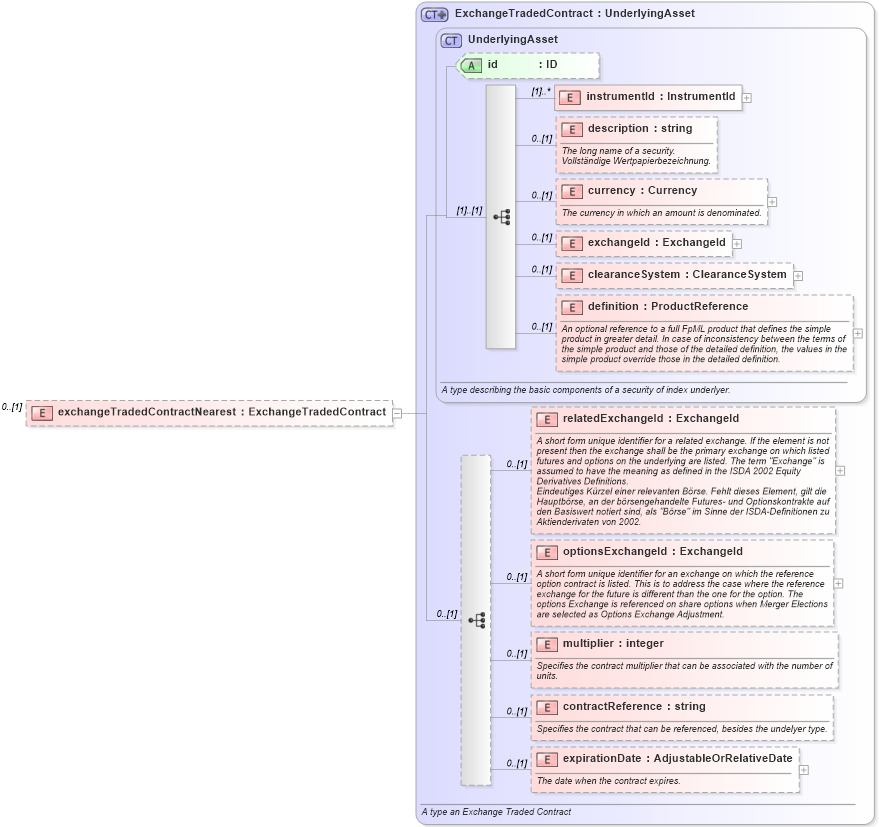Select the id : ID attribute label
Screen dimensions: 879x827
coord(522,64)
